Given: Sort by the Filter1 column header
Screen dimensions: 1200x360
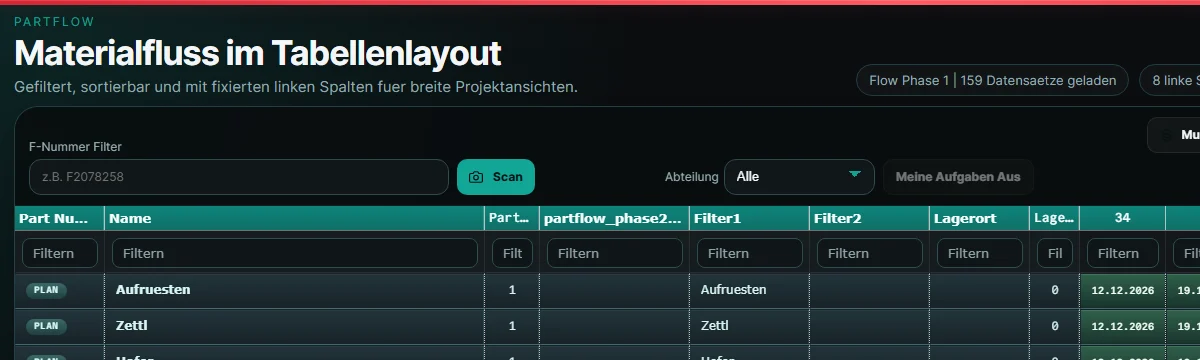Looking at the screenshot, I should point(749,218).
